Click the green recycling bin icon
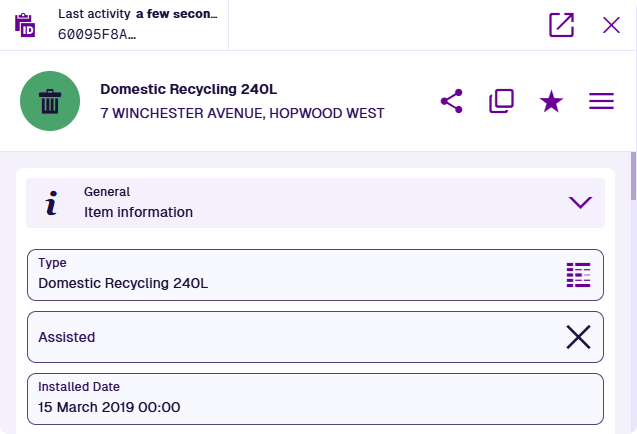Screen dimensions: 637x434 tap(49, 101)
